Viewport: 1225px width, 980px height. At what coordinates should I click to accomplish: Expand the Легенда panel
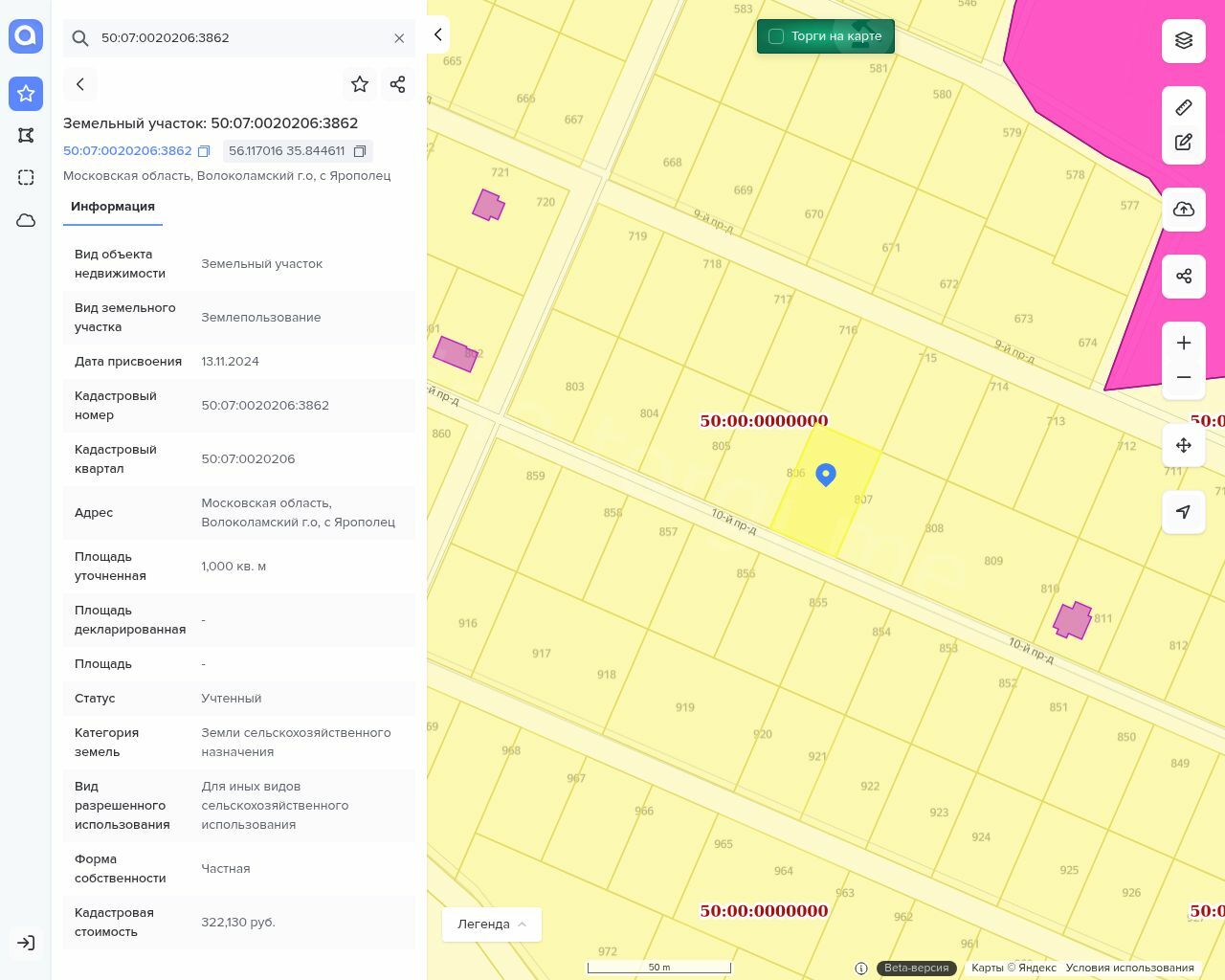click(492, 924)
